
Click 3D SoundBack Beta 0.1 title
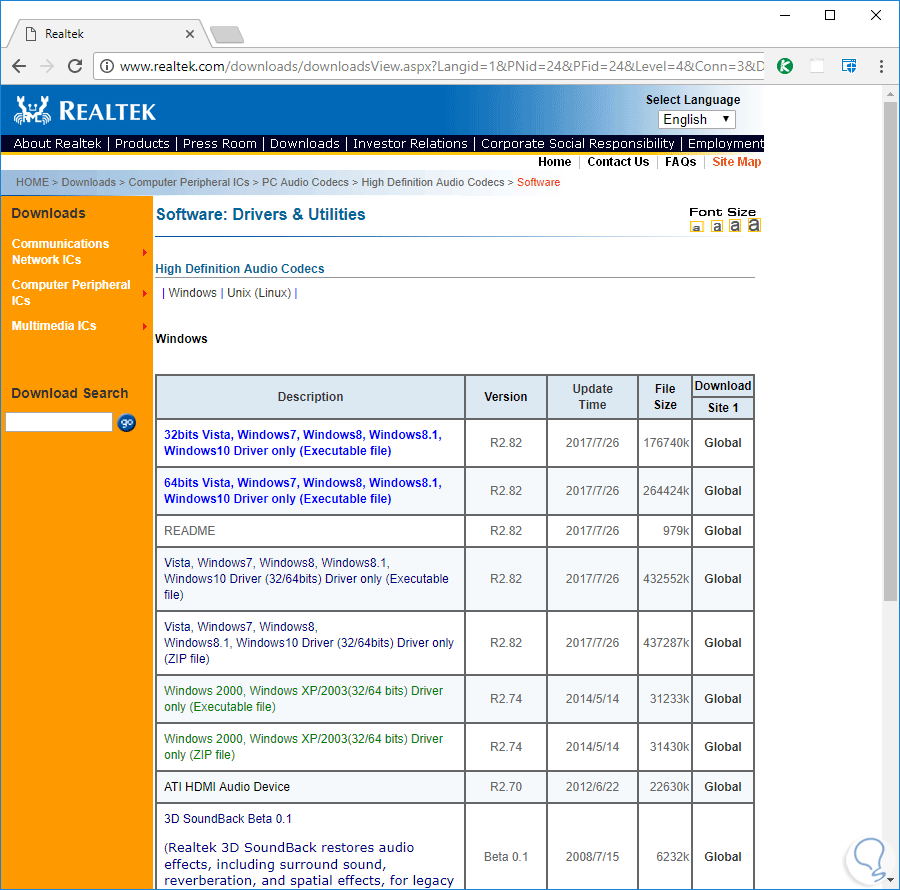(228, 819)
